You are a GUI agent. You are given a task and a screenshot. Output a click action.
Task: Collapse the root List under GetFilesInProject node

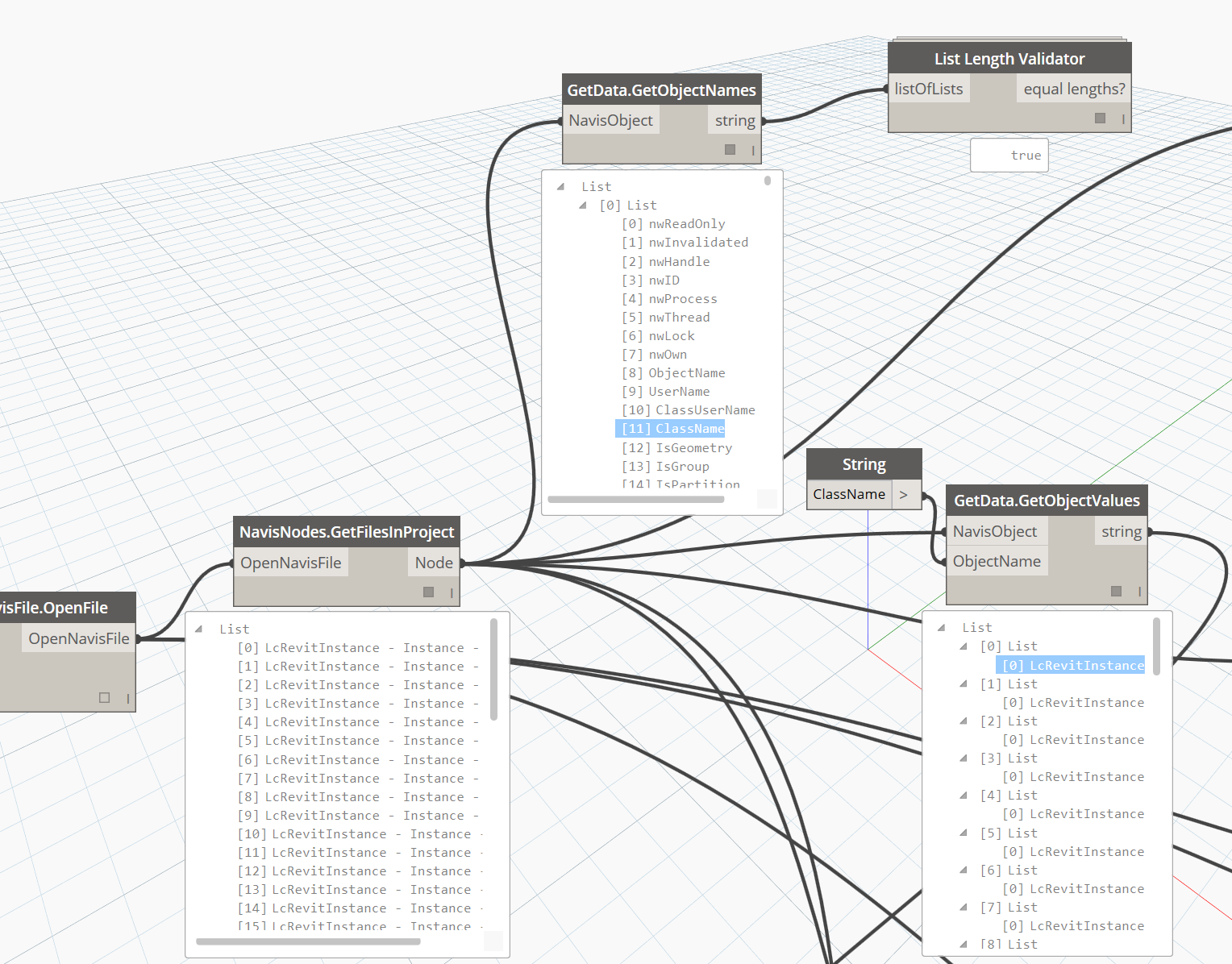[198, 629]
